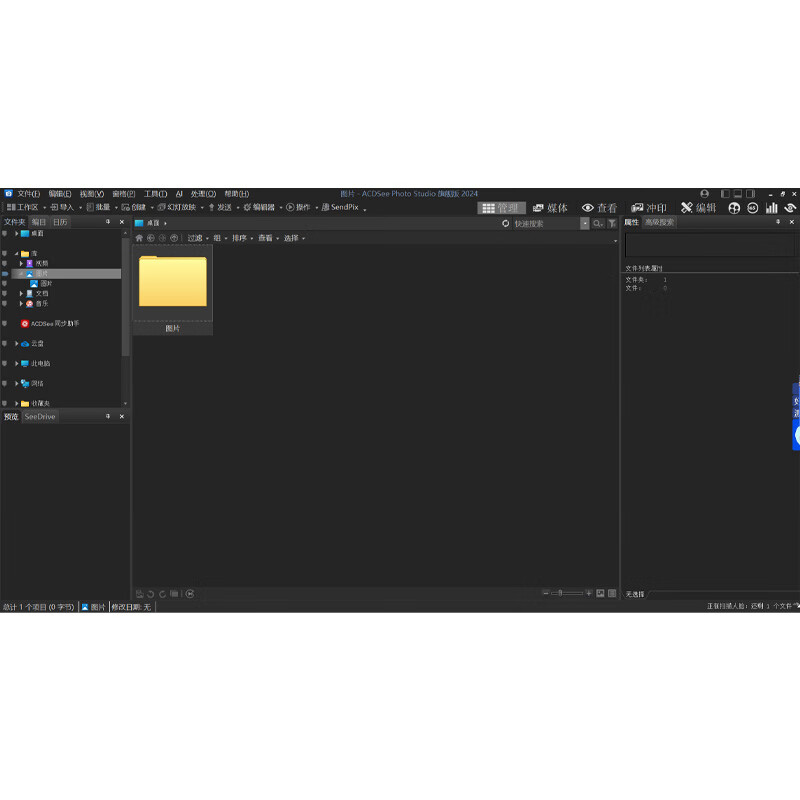This screenshot has height=800, width=800.
Task: Collapse the selected 图片 tree node
Action: point(22,274)
